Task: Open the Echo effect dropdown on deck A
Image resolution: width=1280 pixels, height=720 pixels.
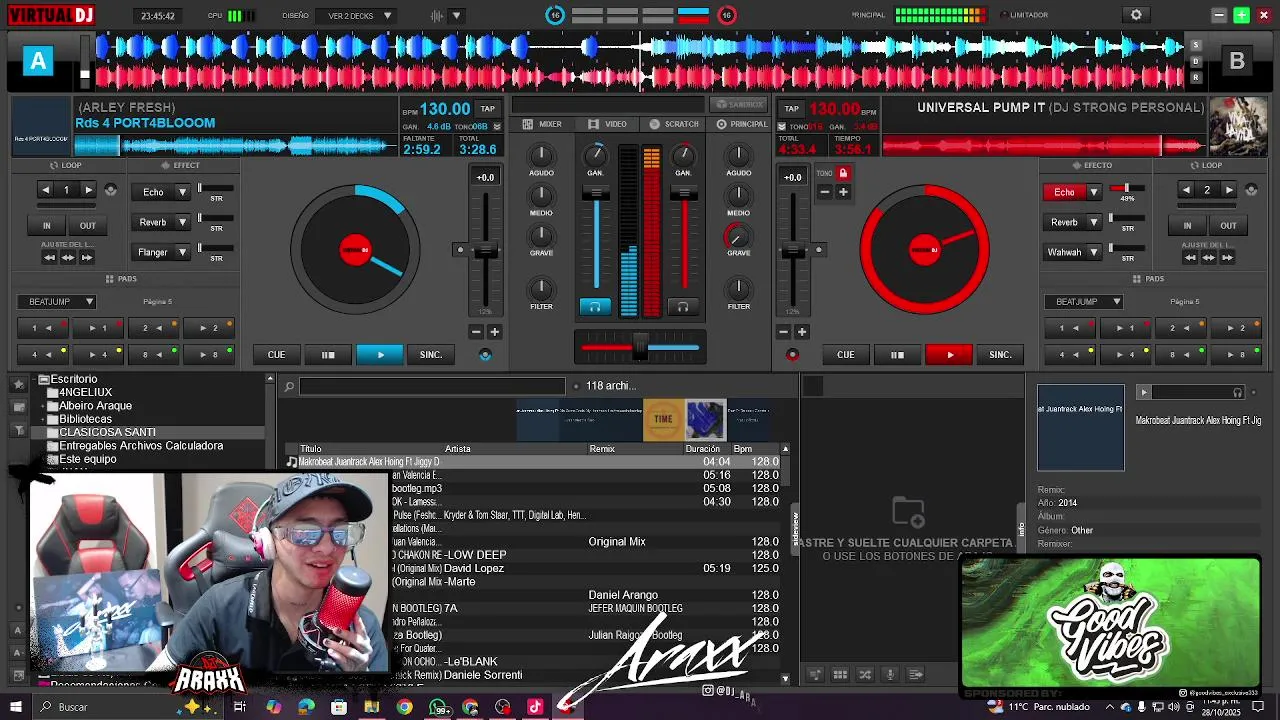Action: point(182,192)
